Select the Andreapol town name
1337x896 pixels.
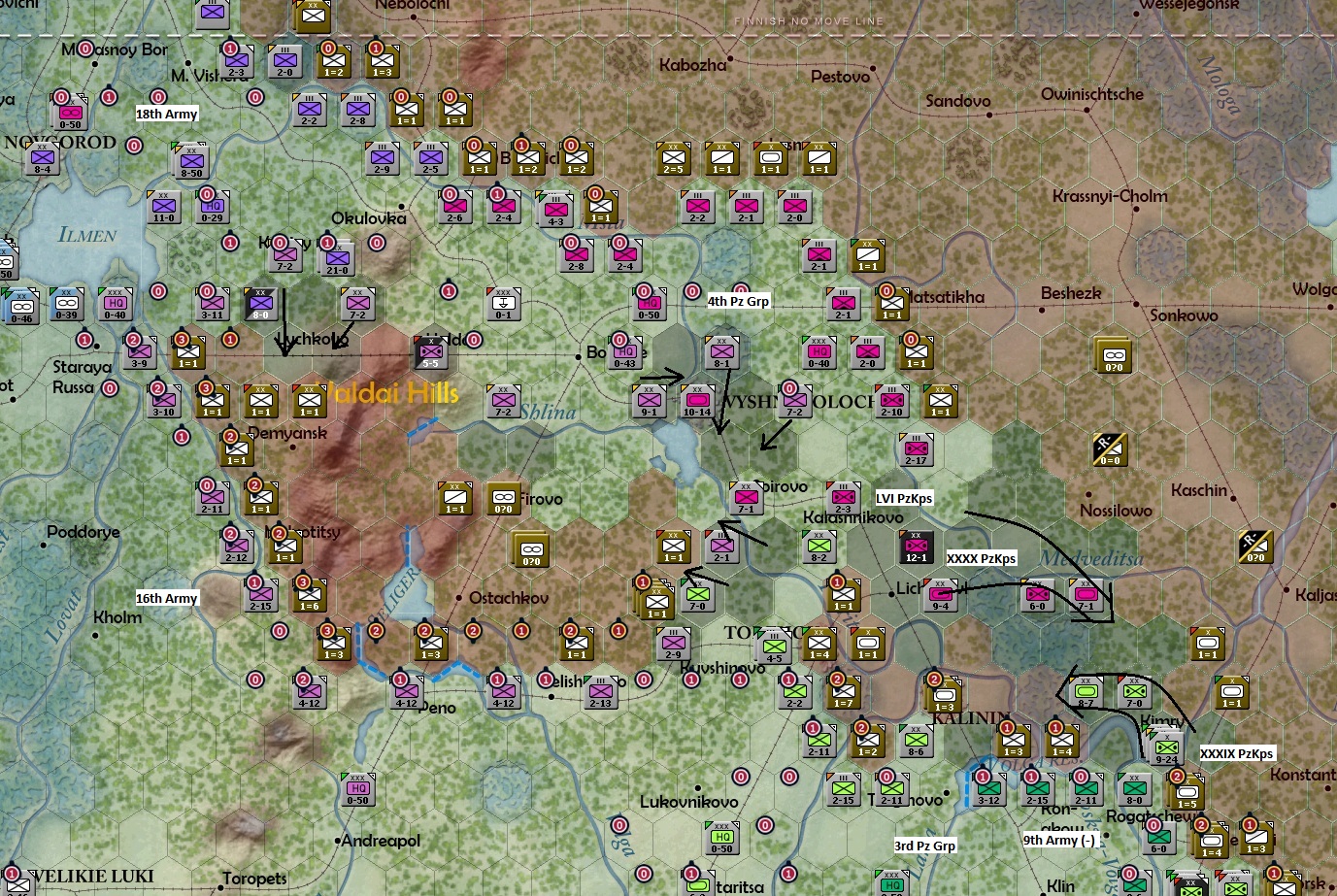(381, 841)
